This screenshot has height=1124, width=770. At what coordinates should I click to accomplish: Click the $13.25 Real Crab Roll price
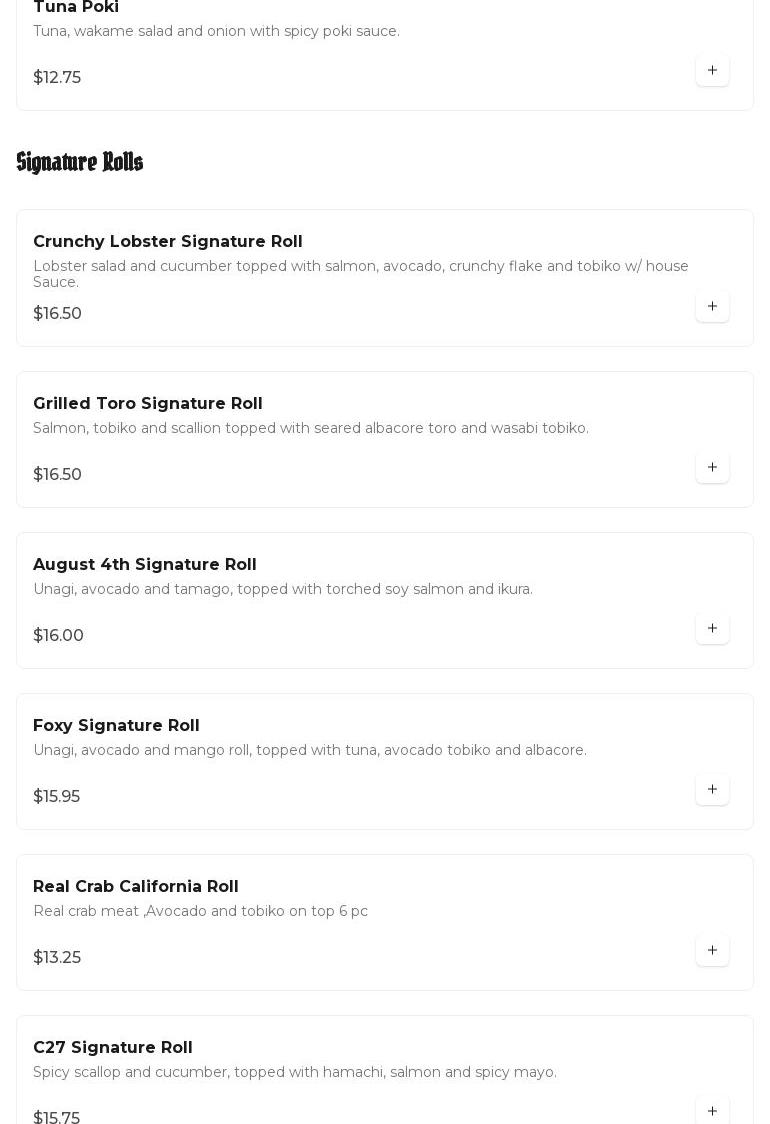coord(57,957)
